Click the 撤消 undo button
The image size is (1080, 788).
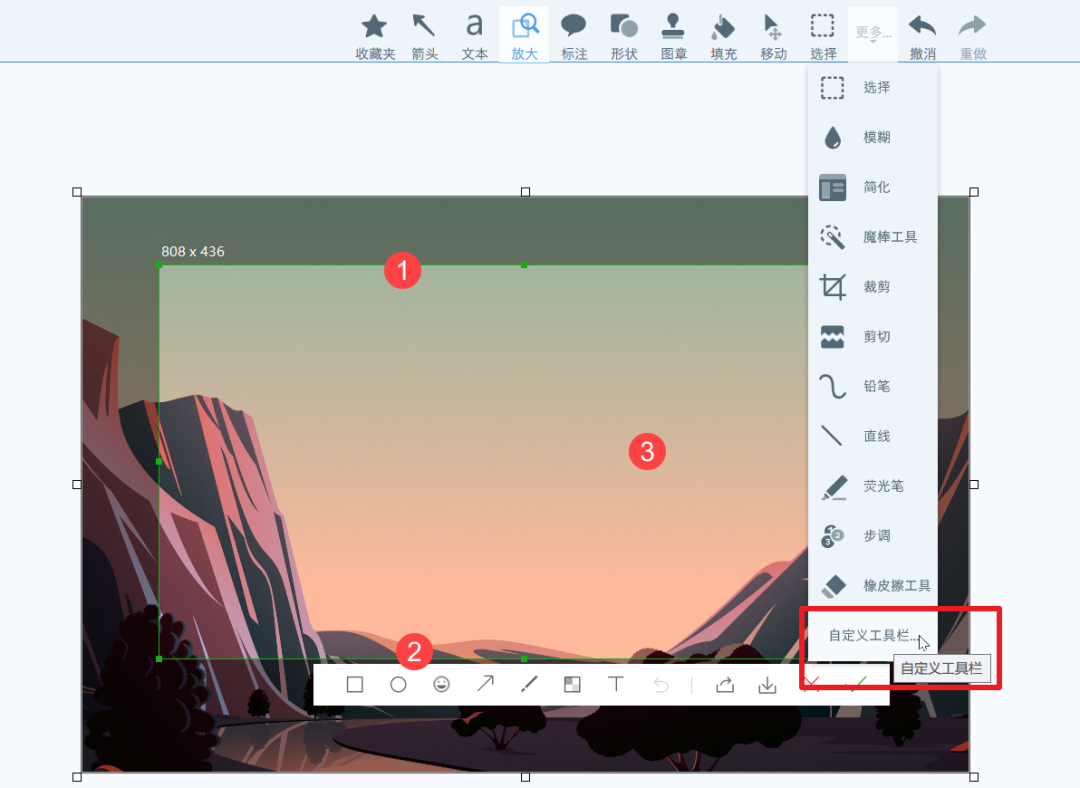(922, 36)
